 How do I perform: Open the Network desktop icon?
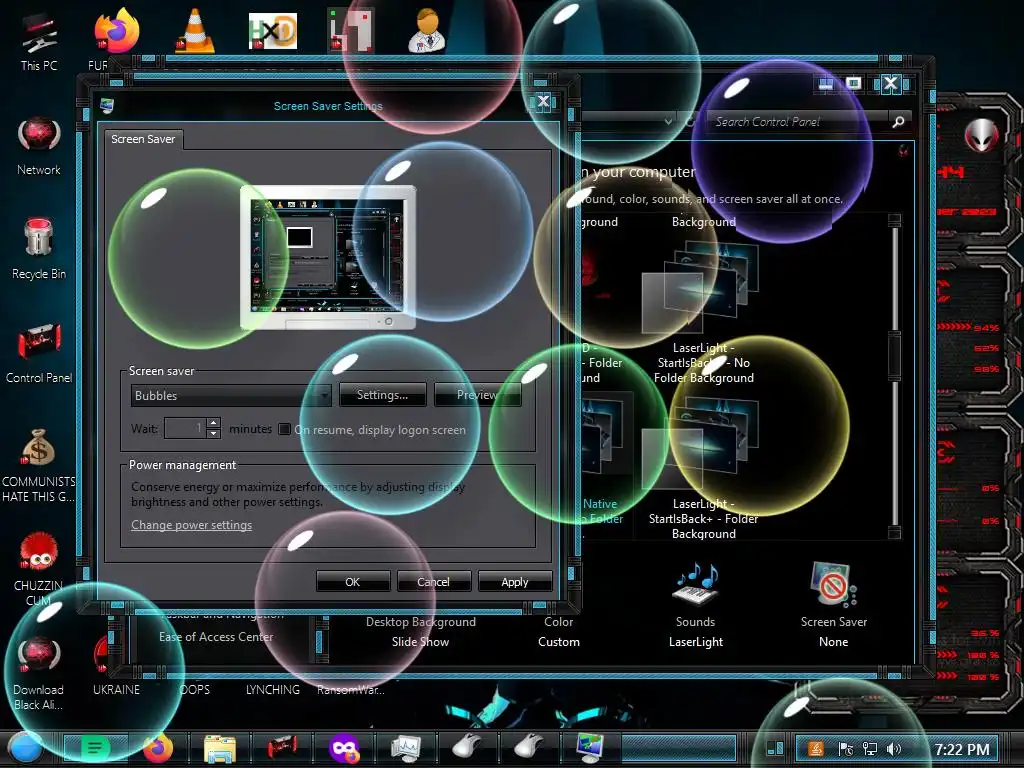(39, 146)
